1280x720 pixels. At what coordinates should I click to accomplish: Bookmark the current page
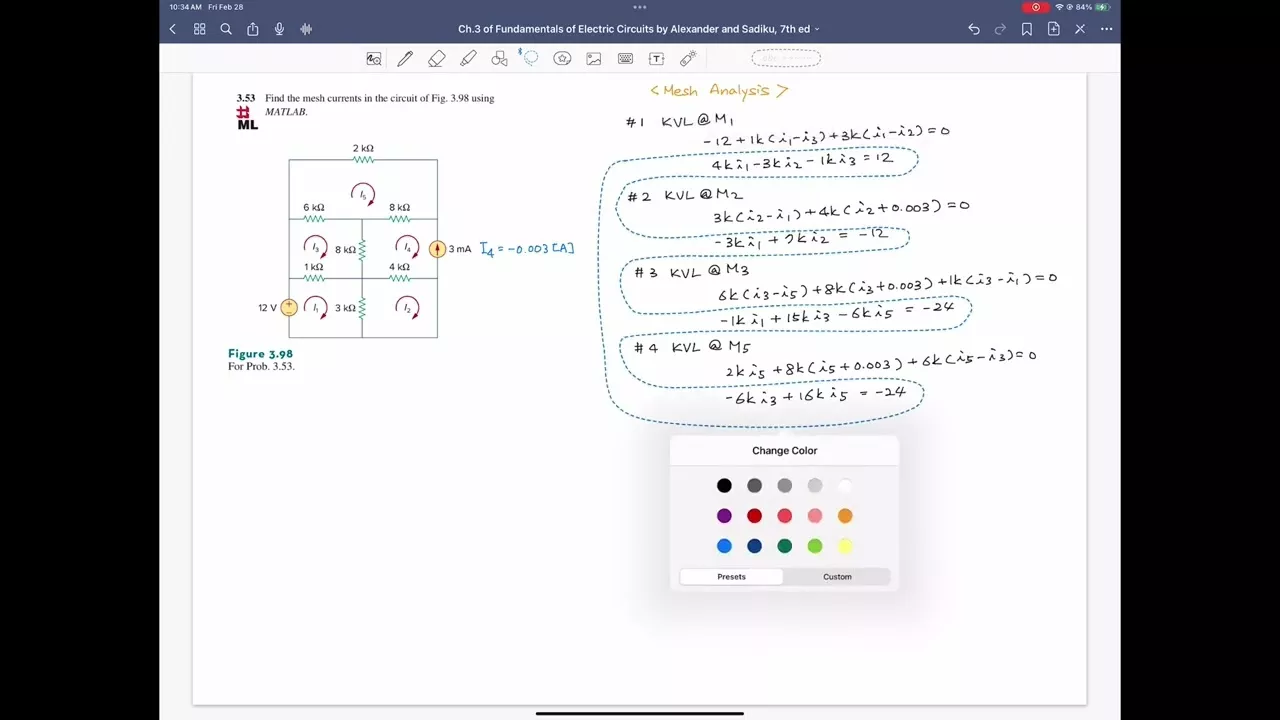pos(1027,29)
